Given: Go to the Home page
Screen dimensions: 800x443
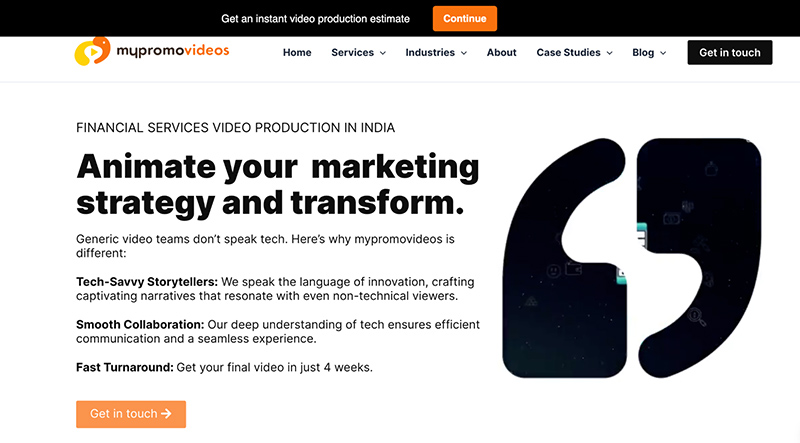Looking at the screenshot, I should tap(297, 52).
